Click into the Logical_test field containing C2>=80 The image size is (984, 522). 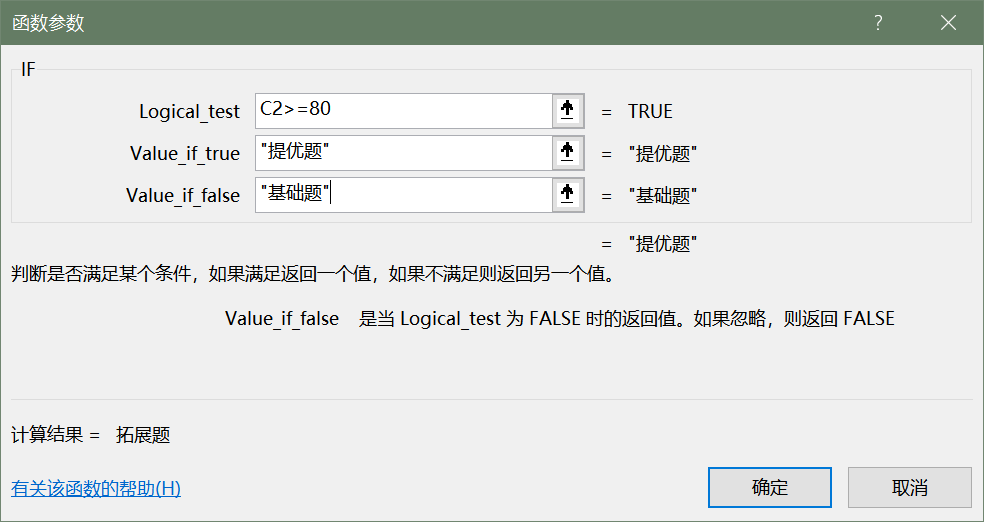[403, 111]
